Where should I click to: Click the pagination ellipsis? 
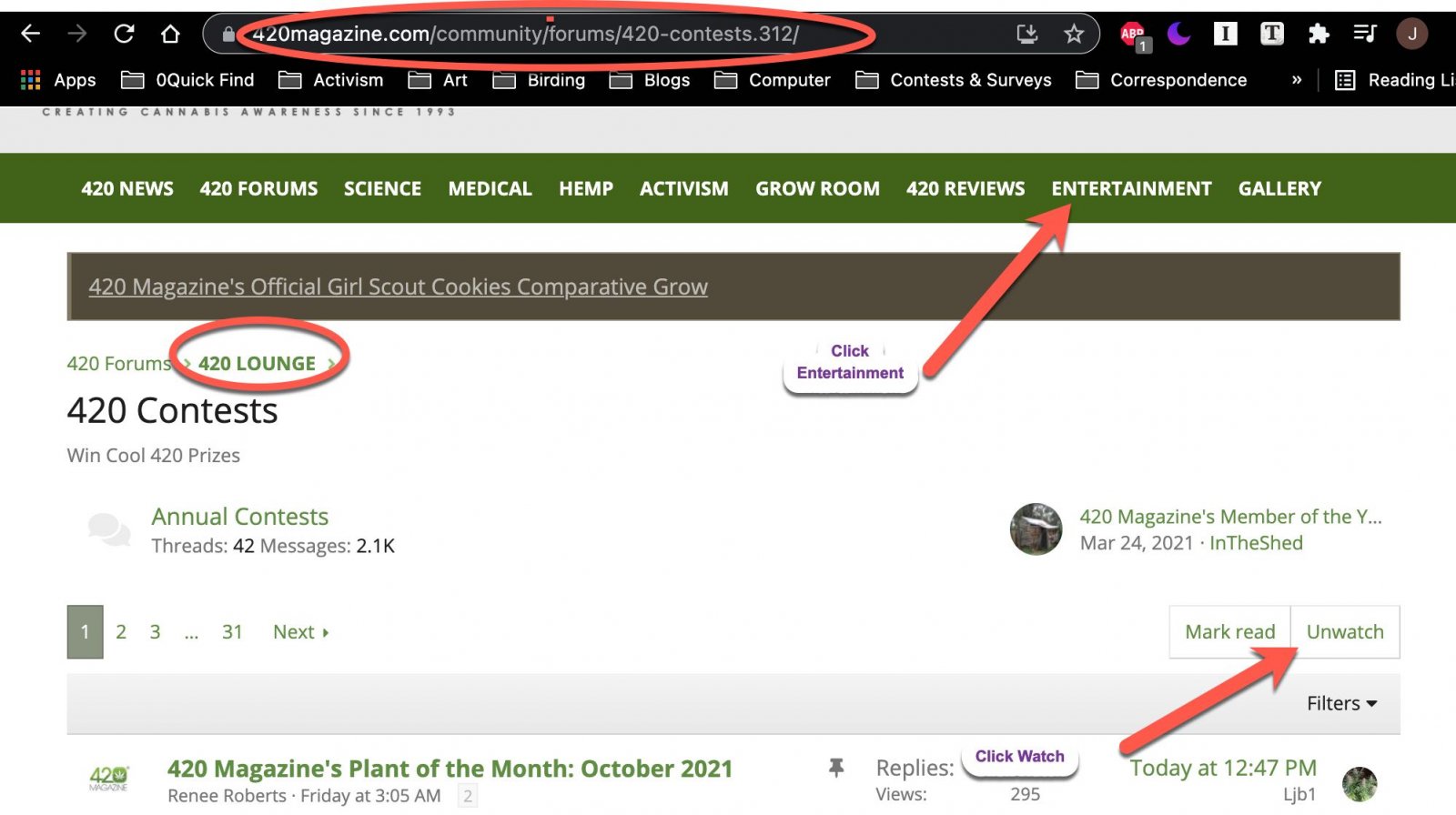pyautogui.click(x=191, y=632)
